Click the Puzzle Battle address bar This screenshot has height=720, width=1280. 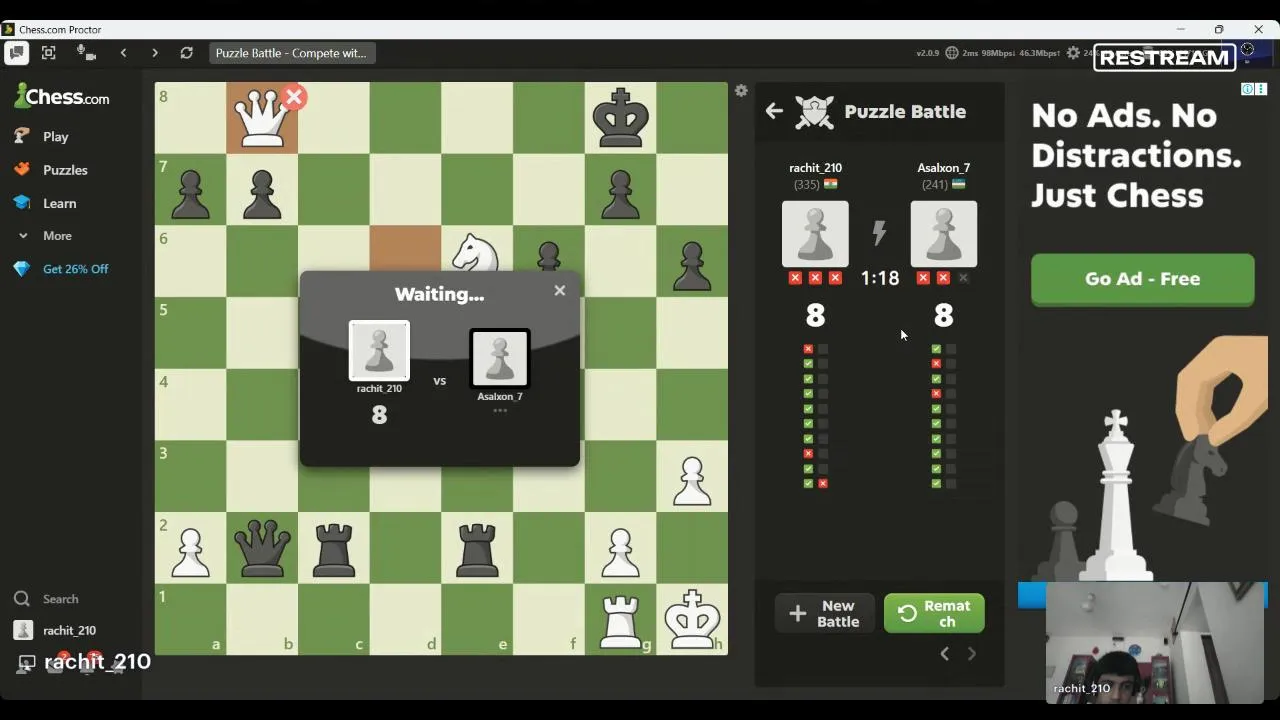(292, 53)
